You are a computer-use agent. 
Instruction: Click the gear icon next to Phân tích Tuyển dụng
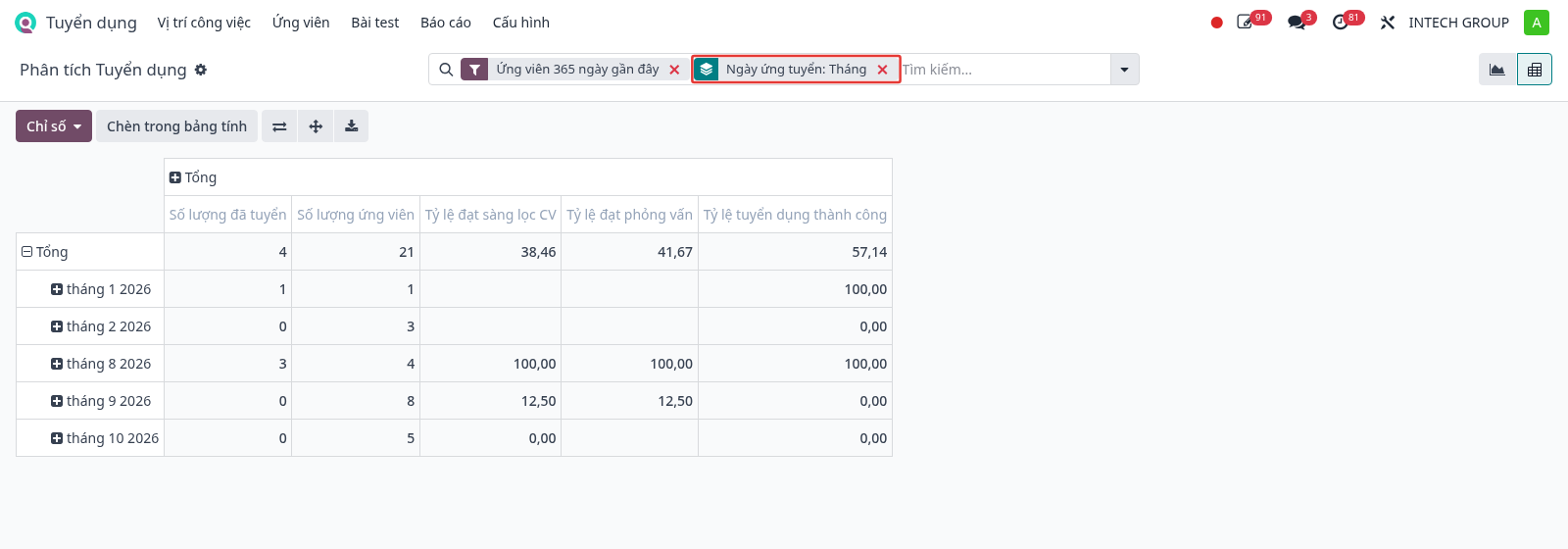click(x=201, y=70)
